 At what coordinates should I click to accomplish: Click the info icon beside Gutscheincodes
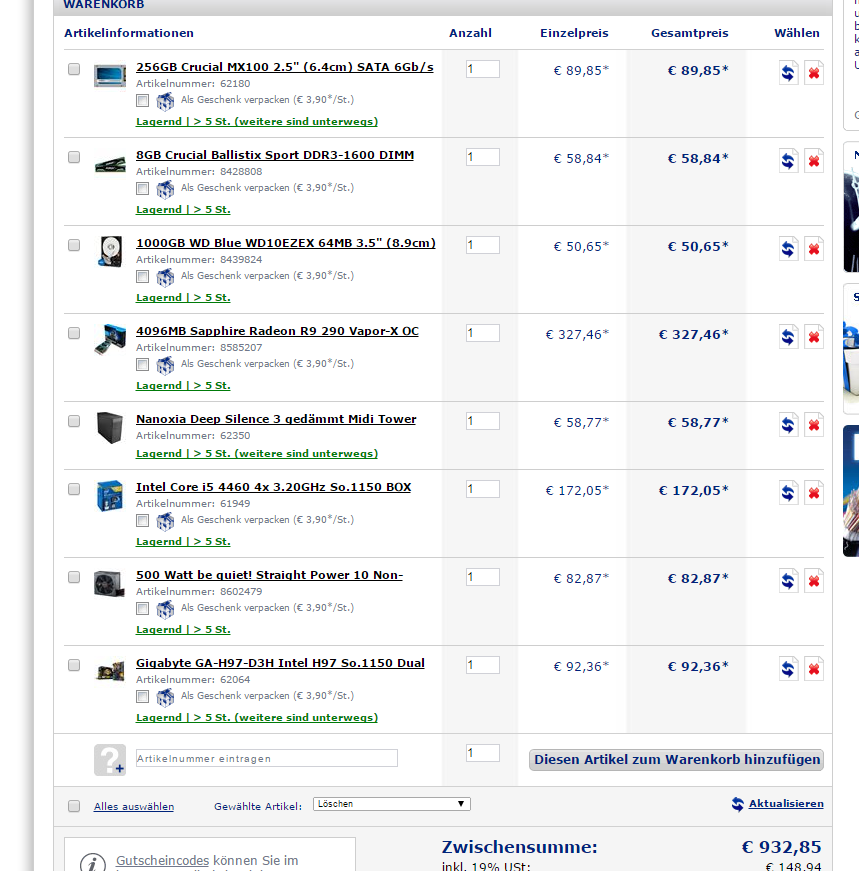tap(93, 862)
